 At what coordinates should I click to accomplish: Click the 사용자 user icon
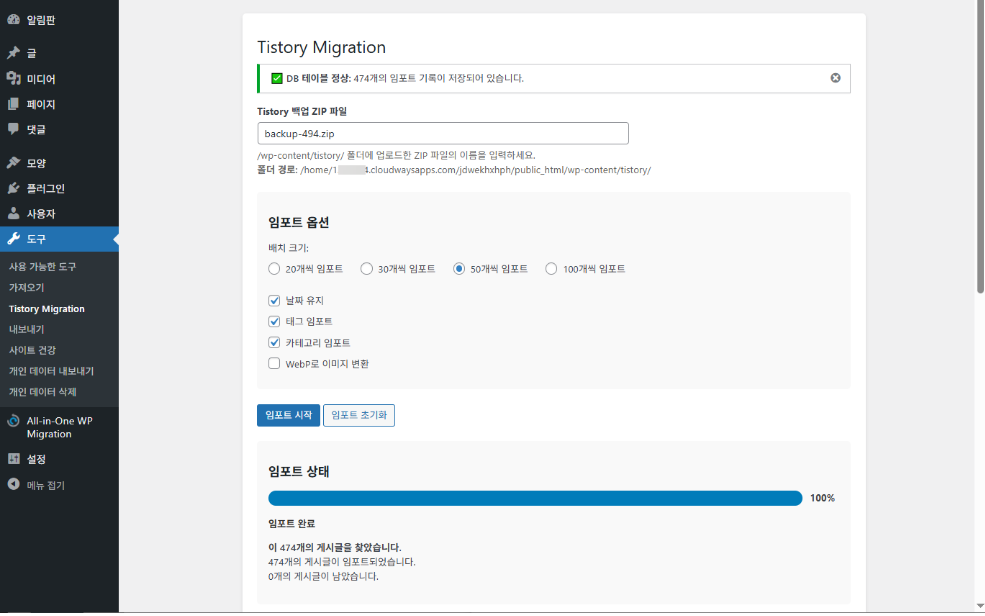13,213
